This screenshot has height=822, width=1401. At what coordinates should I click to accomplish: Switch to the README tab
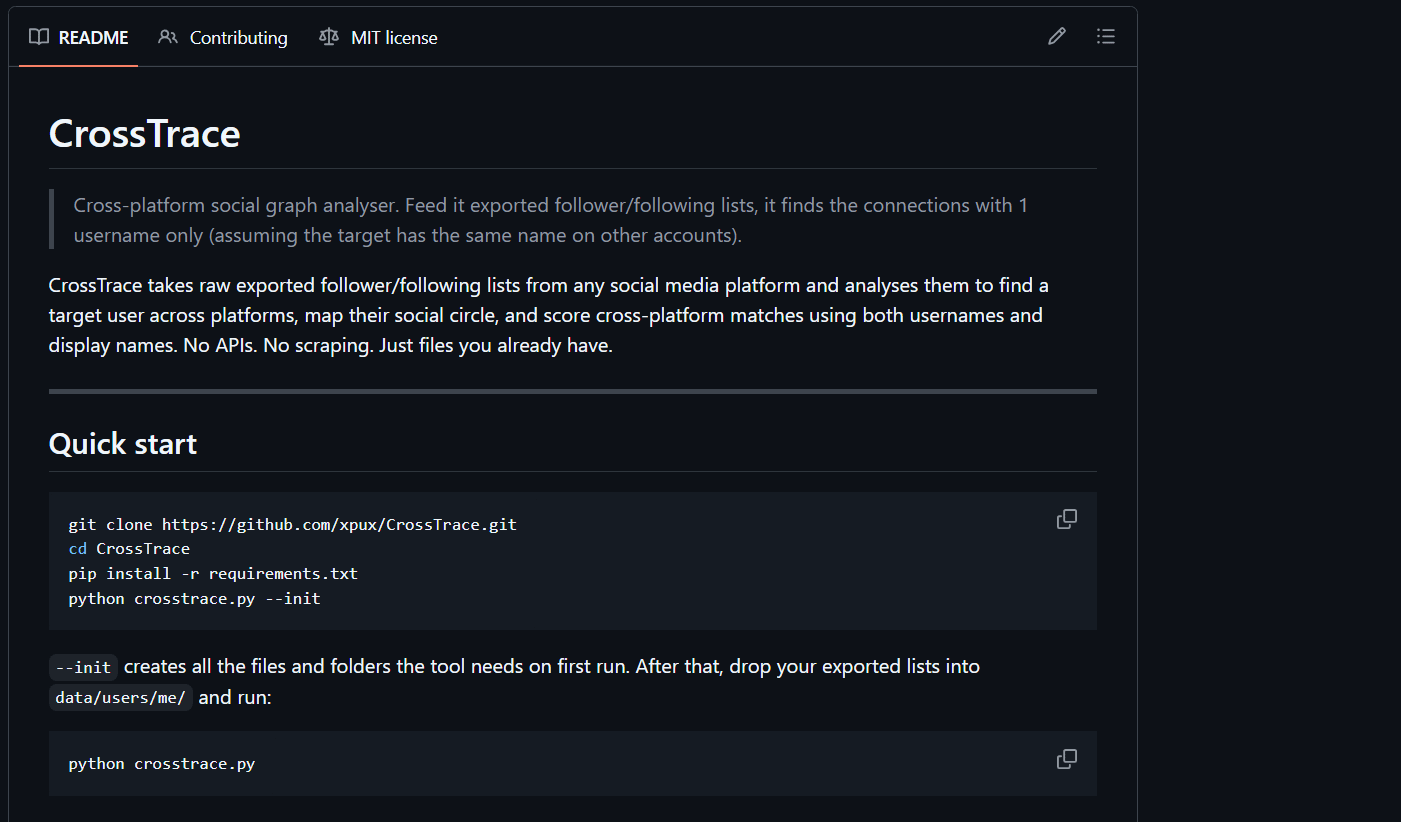click(x=79, y=38)
